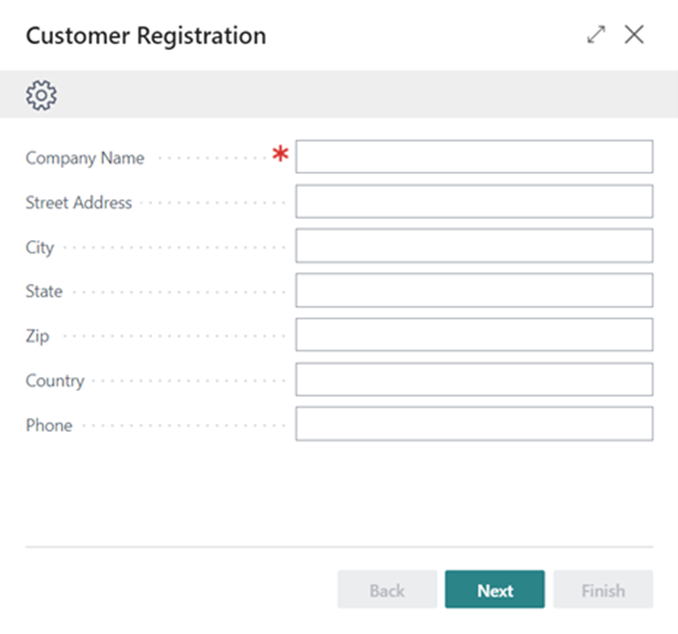This screenshot has height=634, width=678.
Task: Open the settings gear icon
Action: click(41, 95)
